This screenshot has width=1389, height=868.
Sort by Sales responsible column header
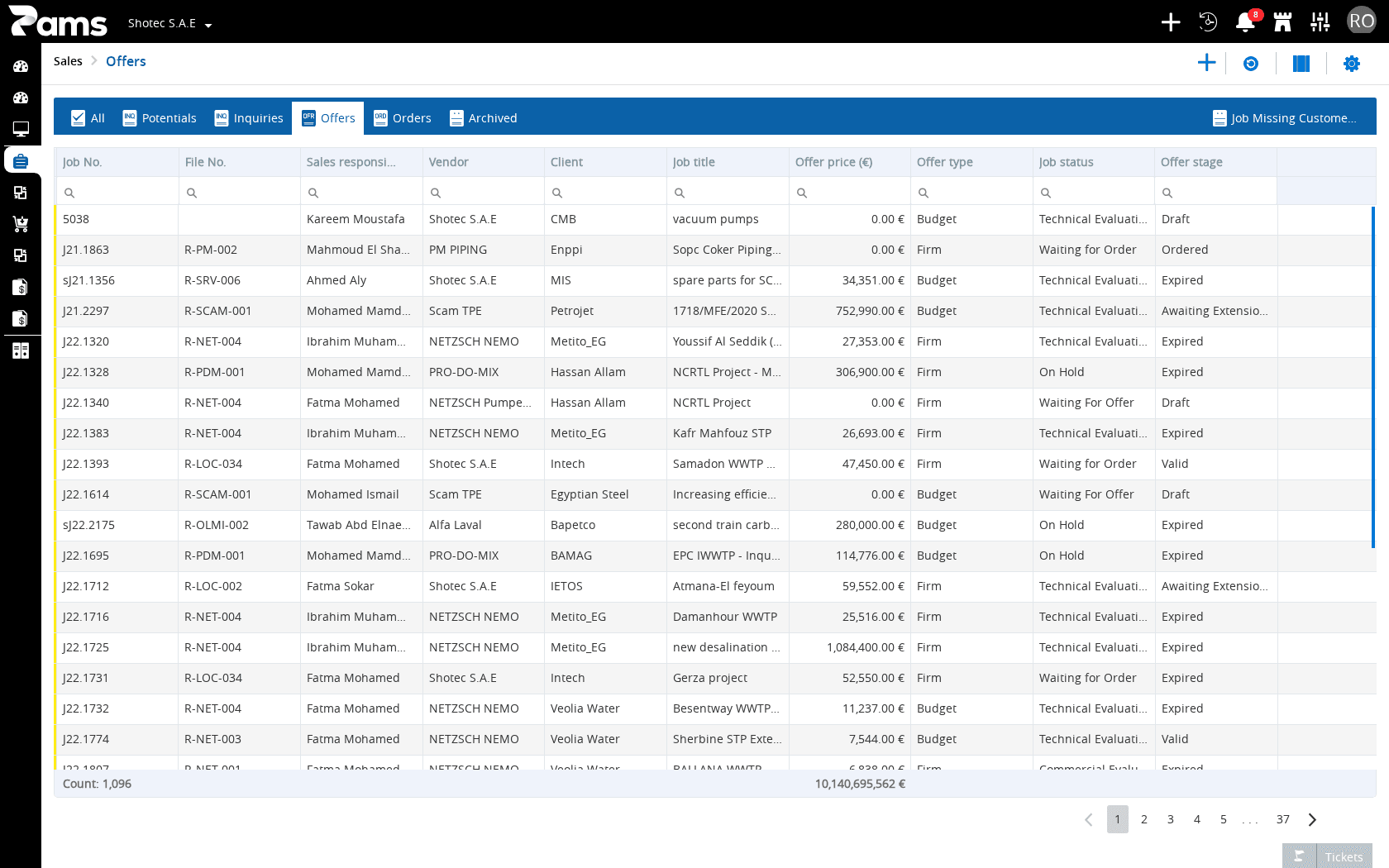[x=360, y=162]
